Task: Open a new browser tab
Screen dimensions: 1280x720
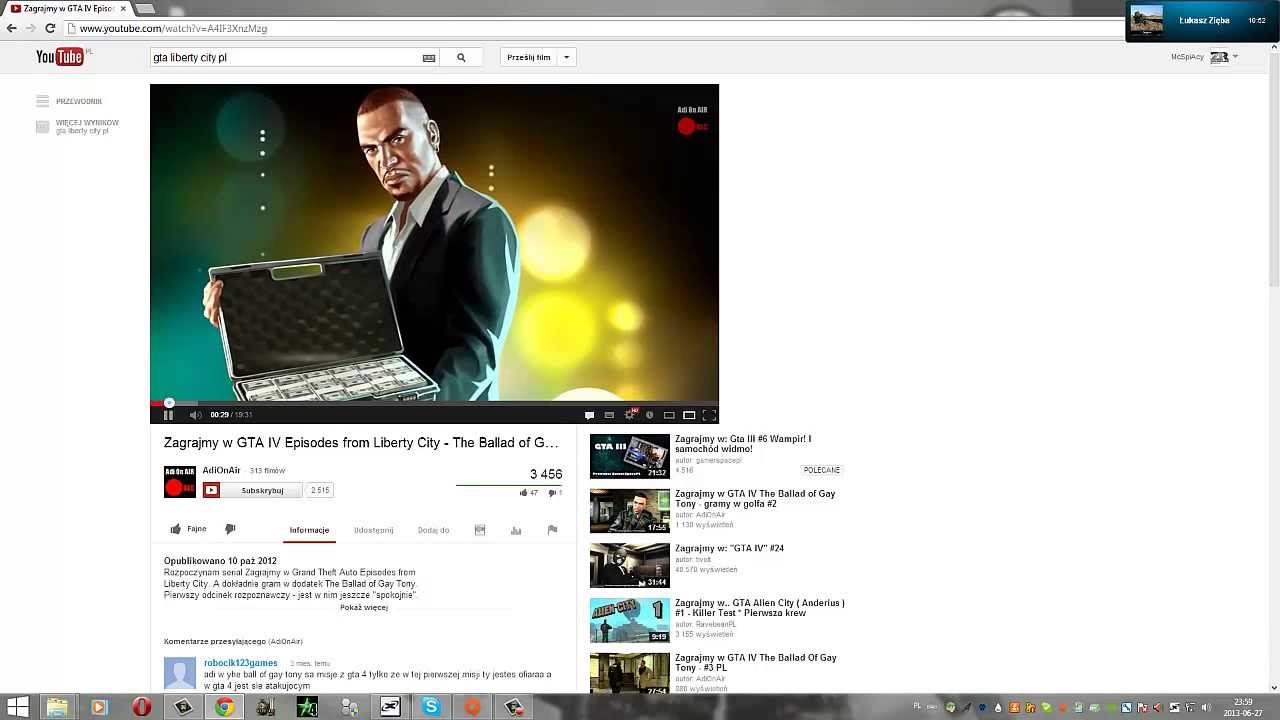Action: [x=146, y=8]
